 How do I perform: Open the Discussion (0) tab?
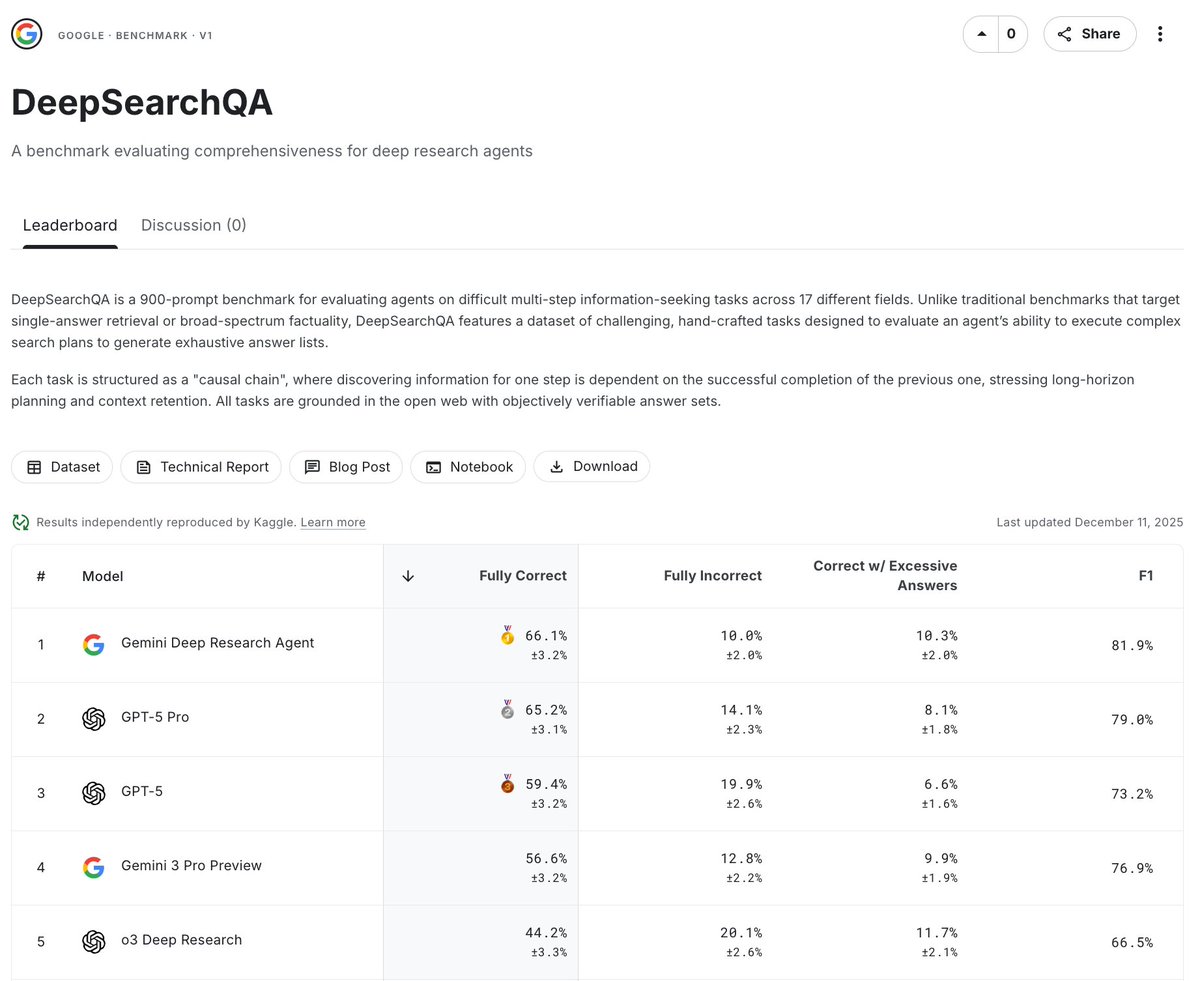tap(194, 225)
